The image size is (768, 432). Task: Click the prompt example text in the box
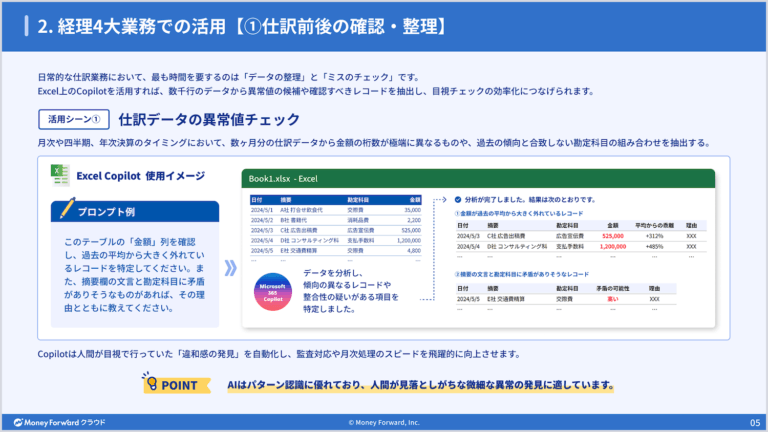(x=134, y=275)
